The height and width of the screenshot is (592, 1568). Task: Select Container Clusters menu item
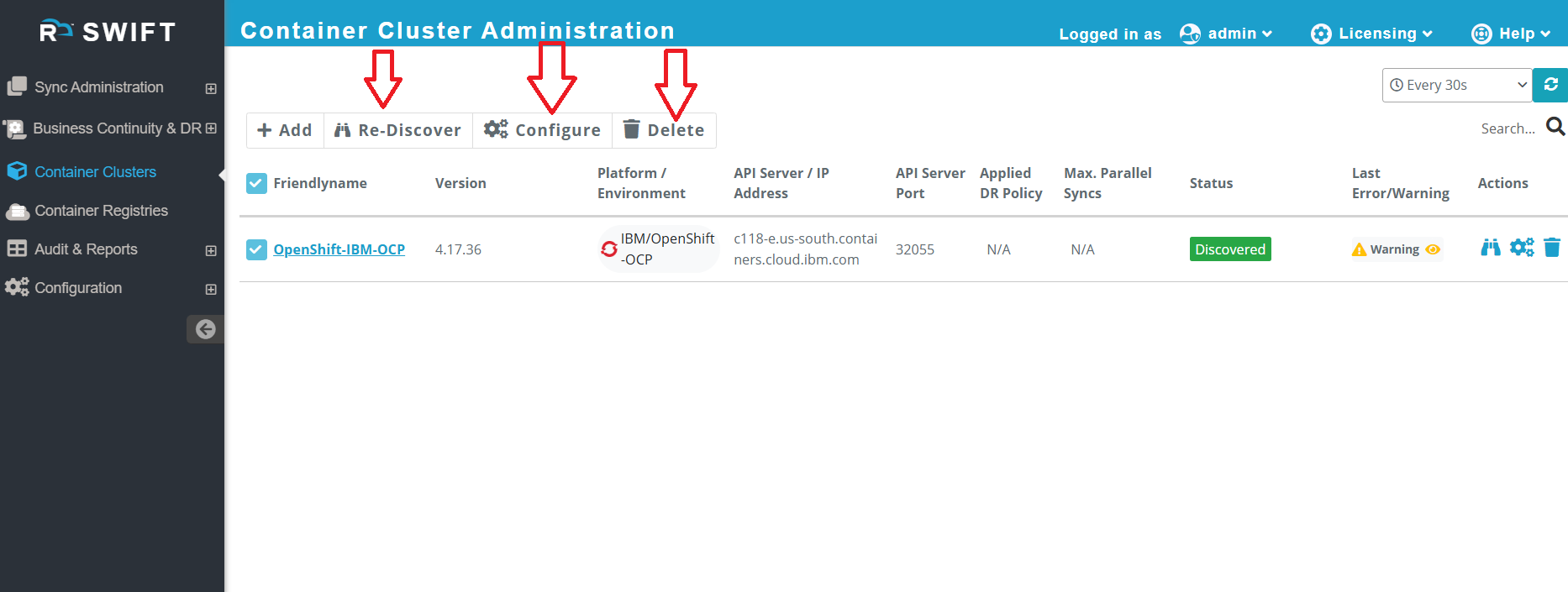(x=95, y=172)
